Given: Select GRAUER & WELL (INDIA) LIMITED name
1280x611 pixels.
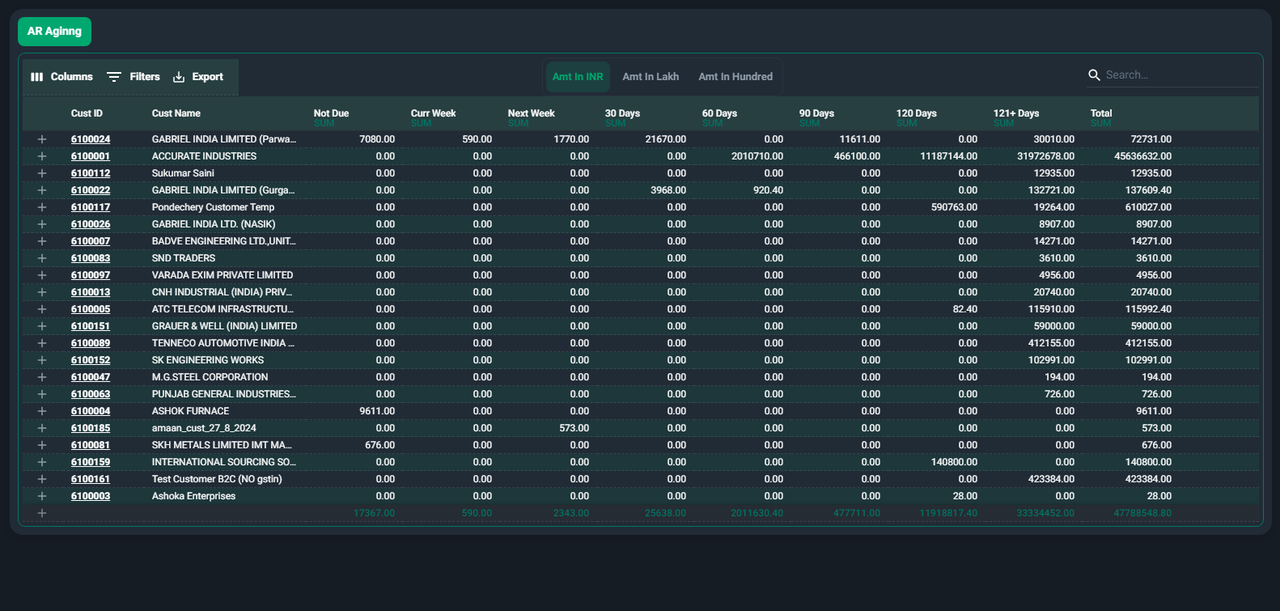Looking at the screenshot, I should point(224,326).
